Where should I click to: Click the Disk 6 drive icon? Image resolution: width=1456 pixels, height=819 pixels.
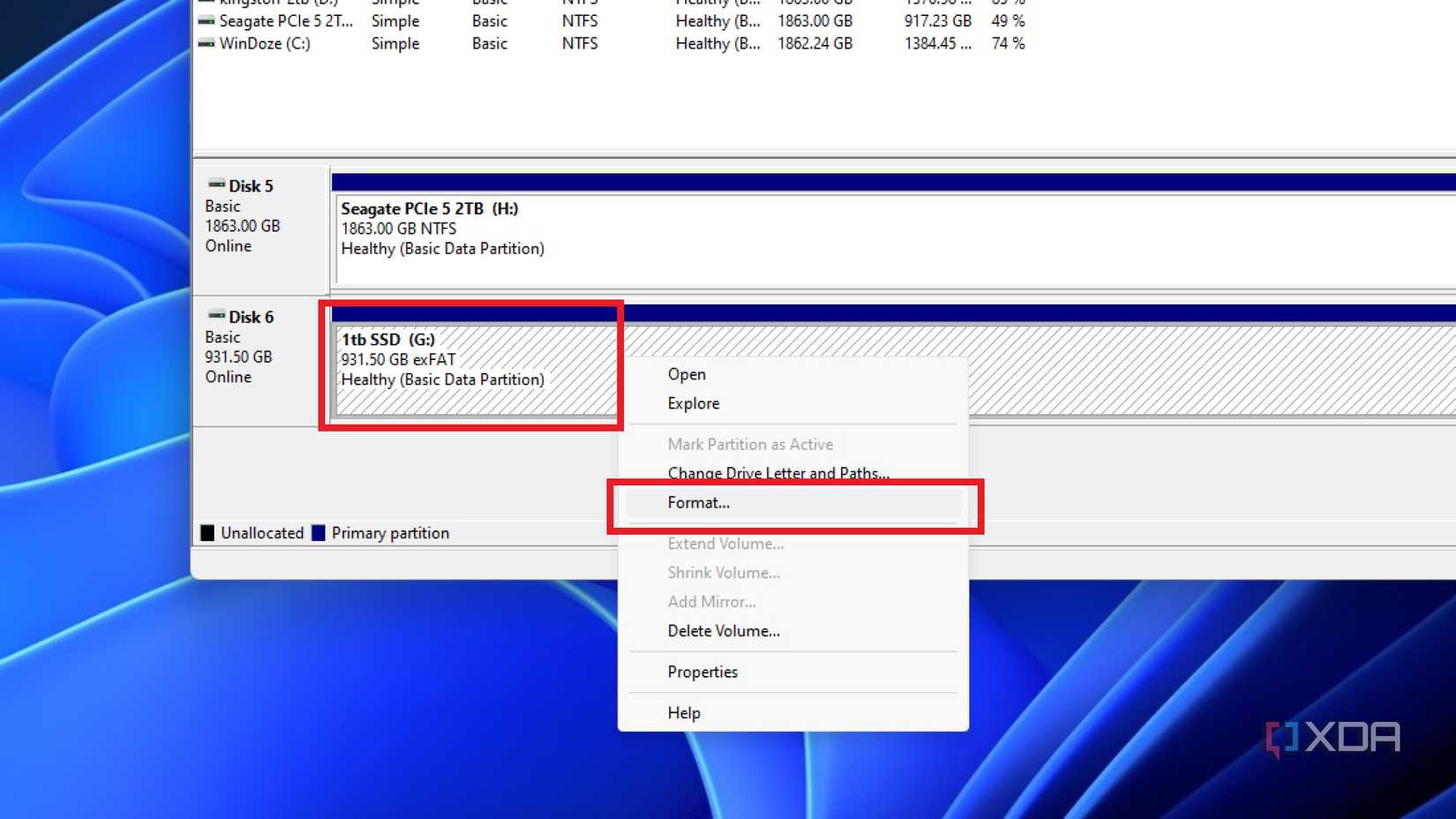coord(216,315)
